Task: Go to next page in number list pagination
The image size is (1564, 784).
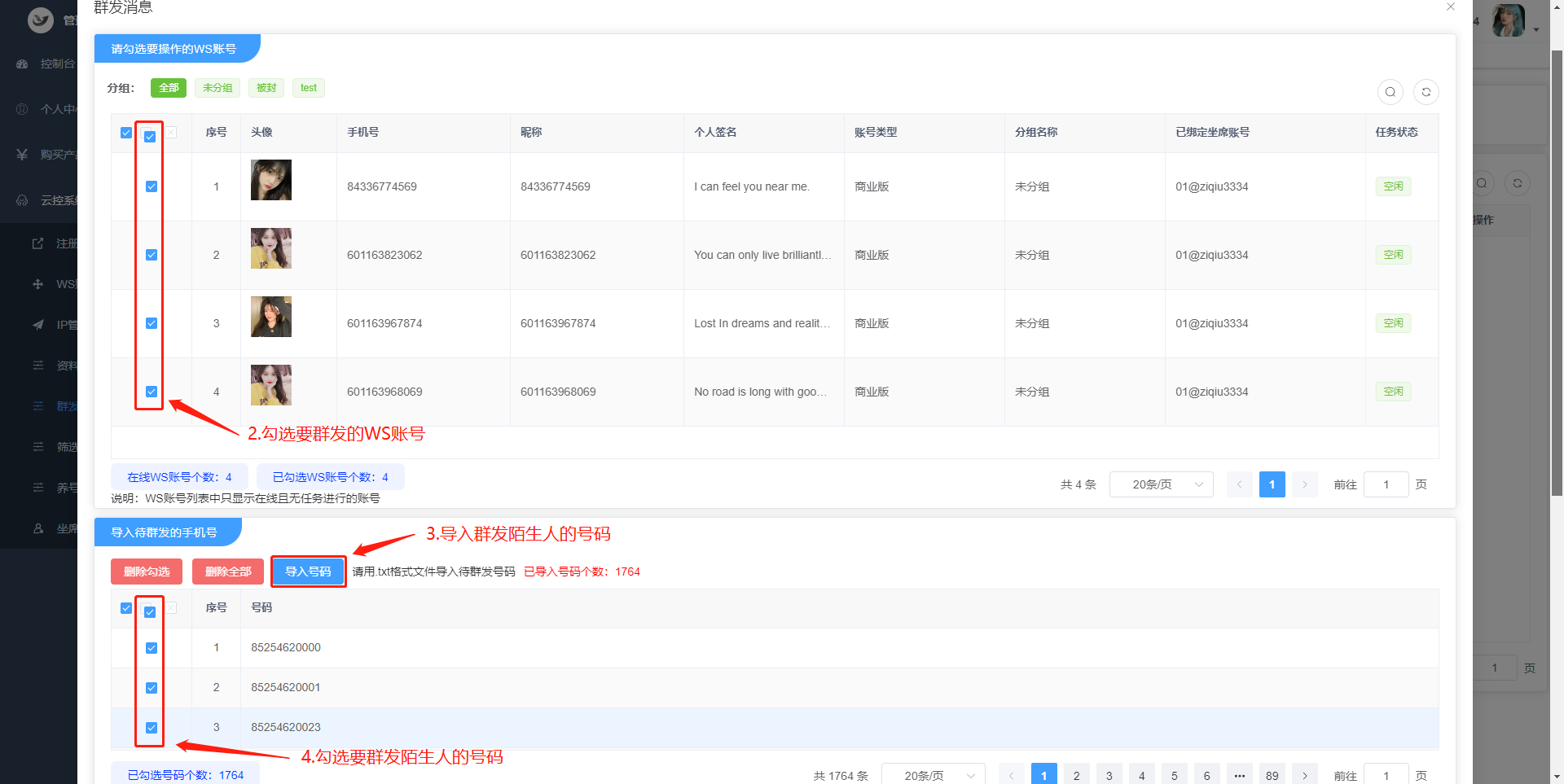Action: (1305, 775)
